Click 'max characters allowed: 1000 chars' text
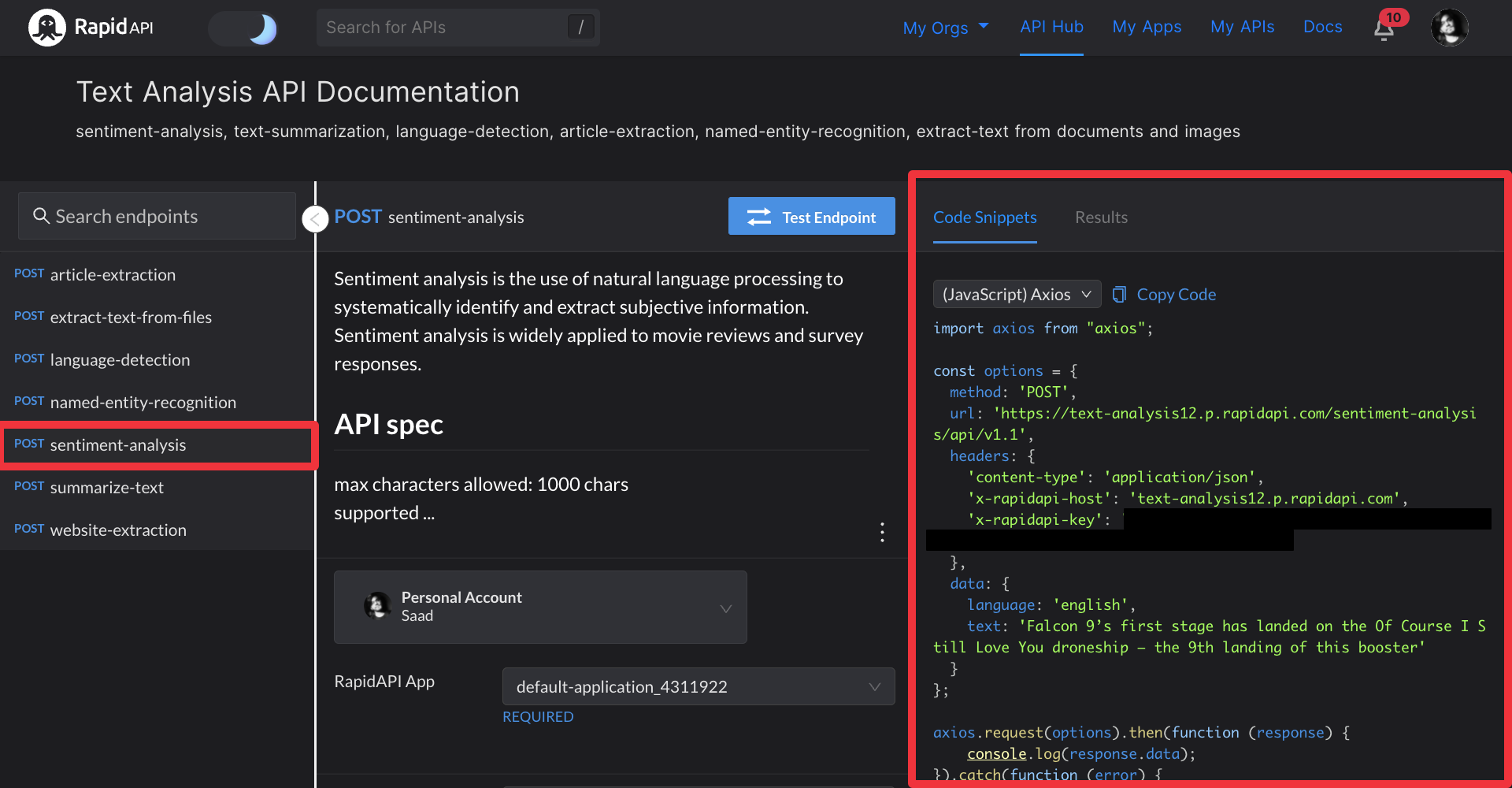This screenshot has height=788, width=1512. point(481,484)
